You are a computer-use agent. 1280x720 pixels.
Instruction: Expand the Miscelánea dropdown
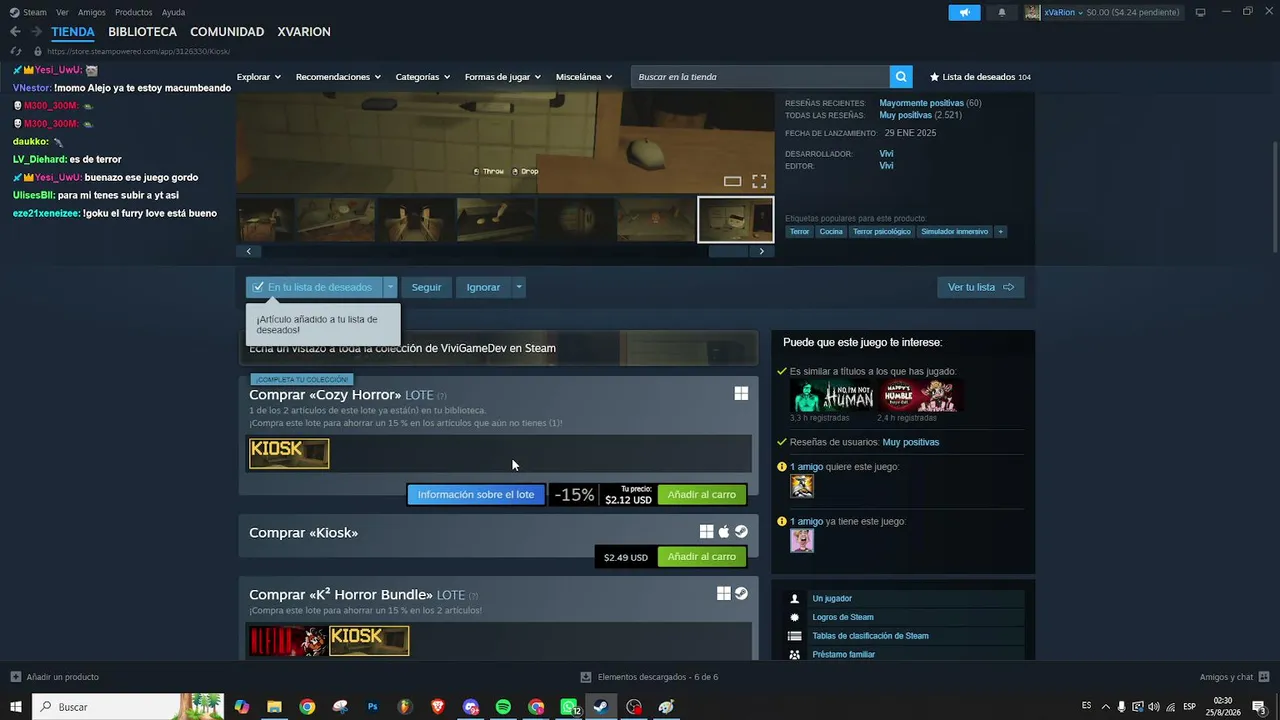click(584, 77)
